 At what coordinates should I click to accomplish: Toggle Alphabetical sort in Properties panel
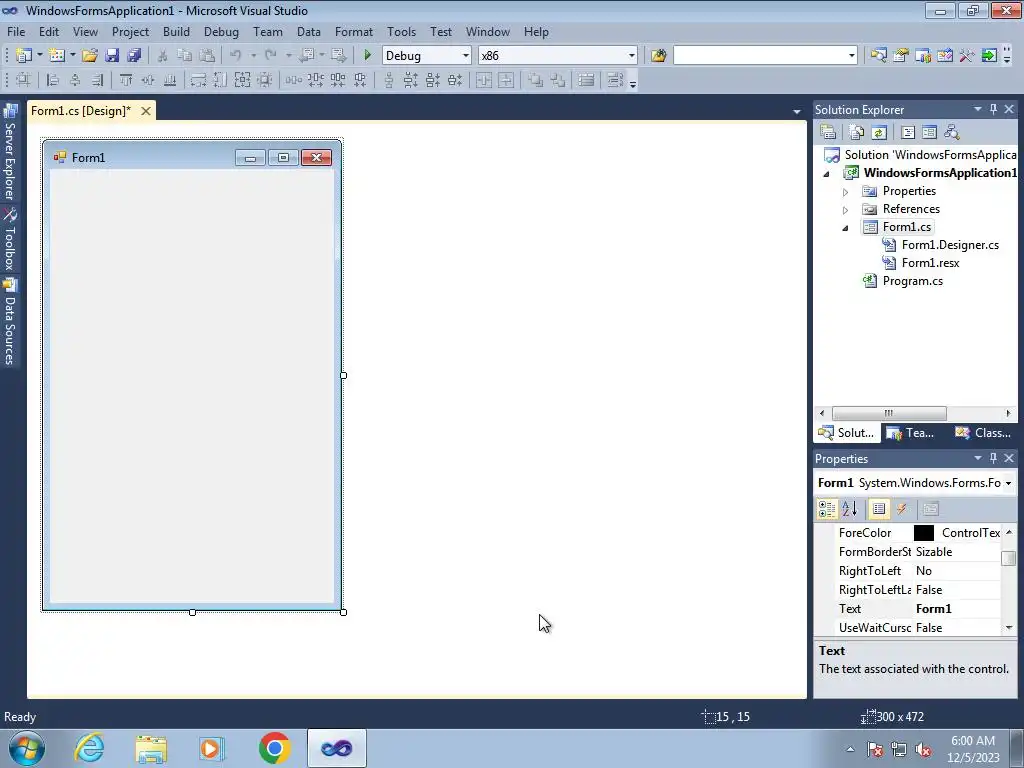[x=849, y=509]
